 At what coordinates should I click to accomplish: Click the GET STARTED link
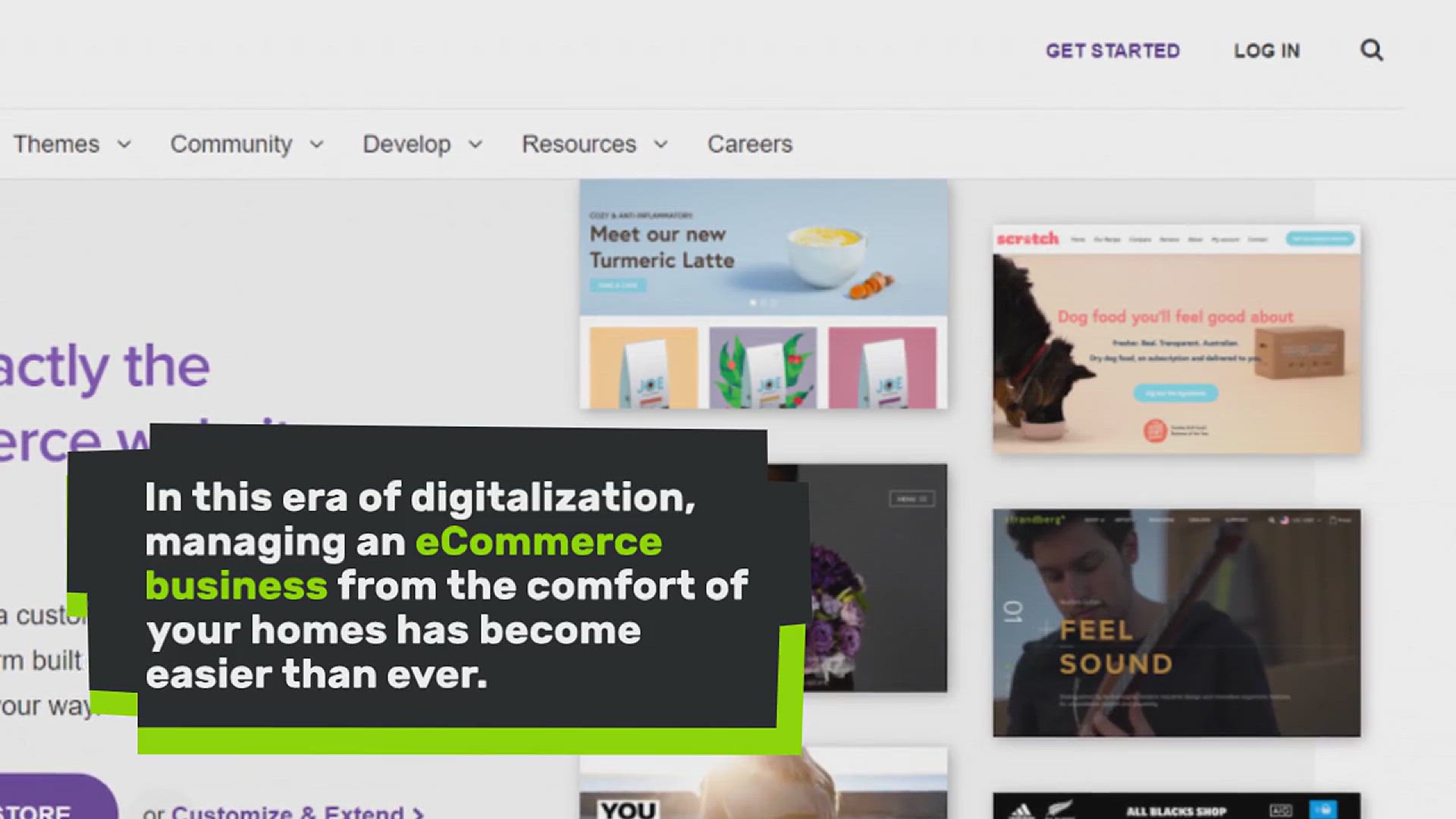1112,51
